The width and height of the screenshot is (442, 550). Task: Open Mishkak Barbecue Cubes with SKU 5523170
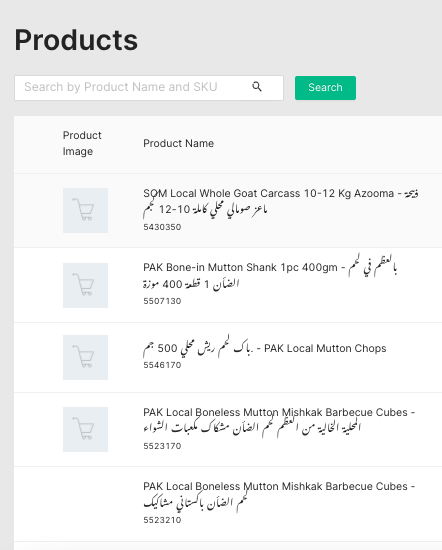point(279,420)
